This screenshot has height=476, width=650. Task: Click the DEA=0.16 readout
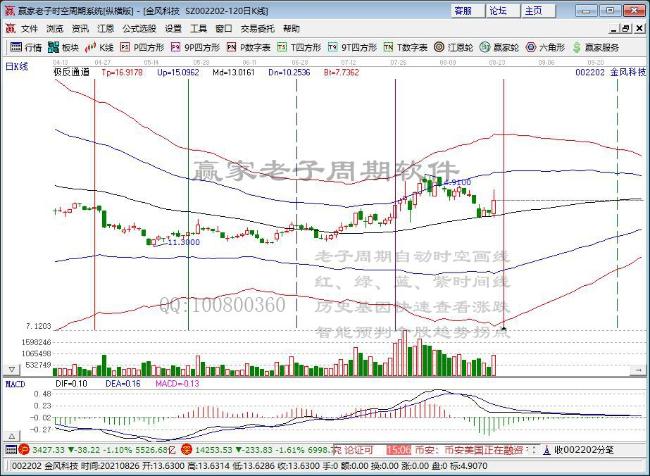[123, 384]
